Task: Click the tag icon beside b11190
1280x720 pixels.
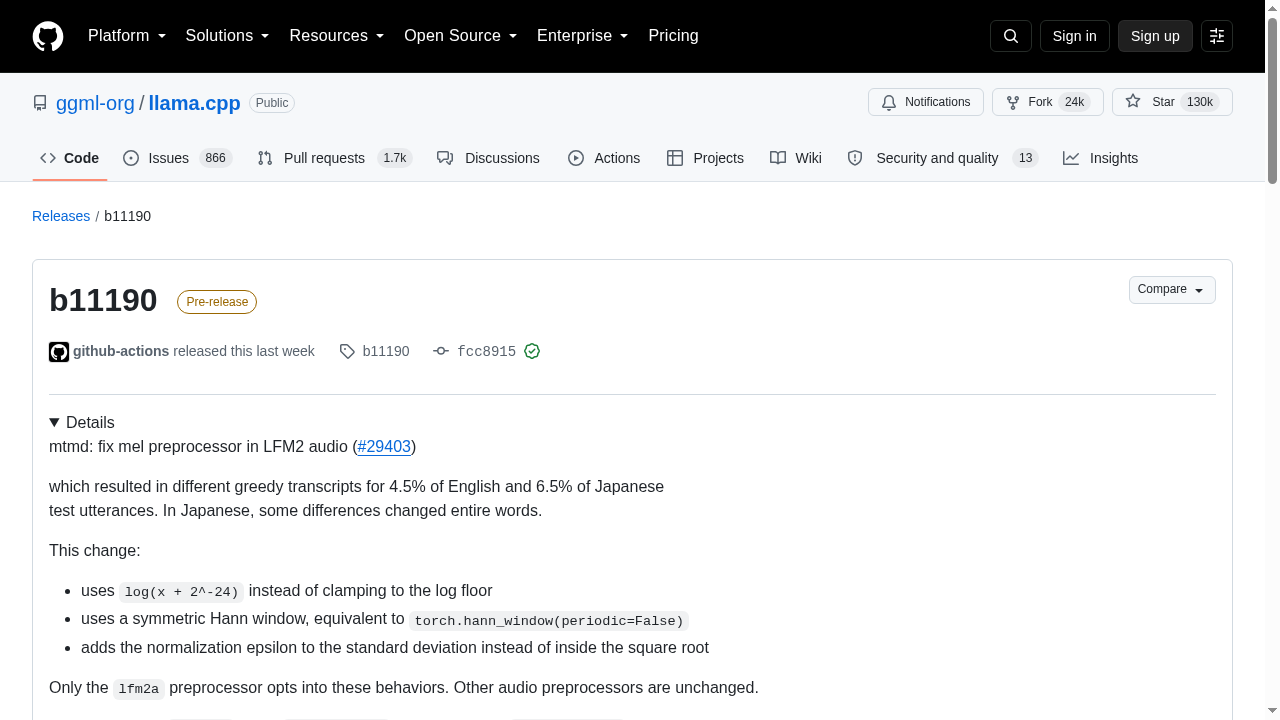Action: tap(347, 351)
